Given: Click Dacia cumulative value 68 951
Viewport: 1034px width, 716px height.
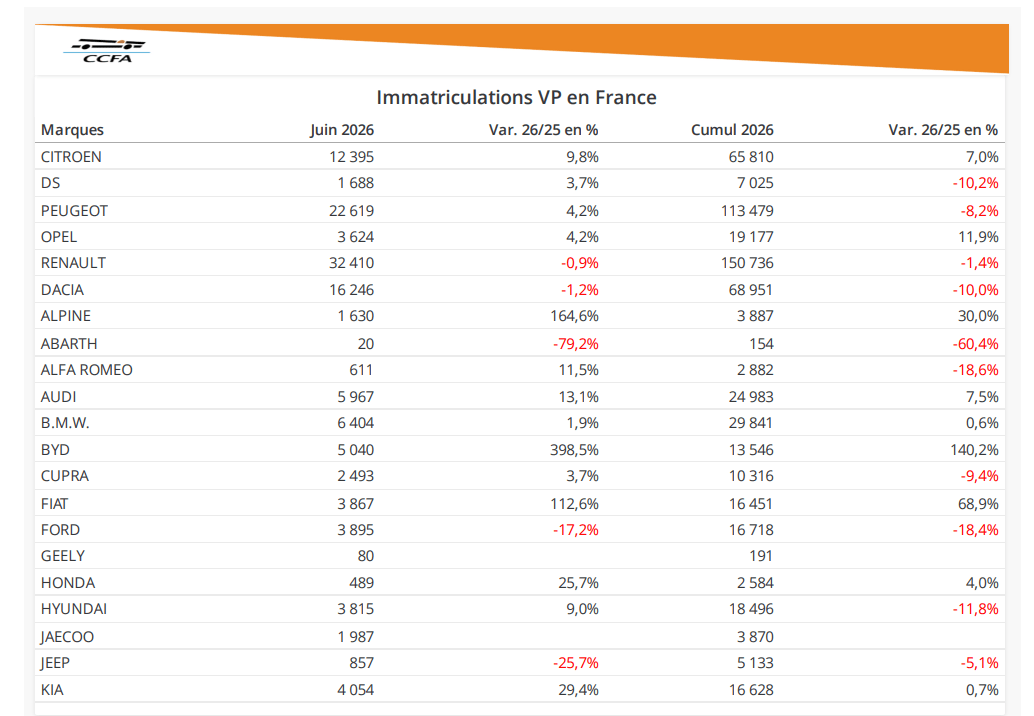Looking at the screenshot, I should (751, 290).
